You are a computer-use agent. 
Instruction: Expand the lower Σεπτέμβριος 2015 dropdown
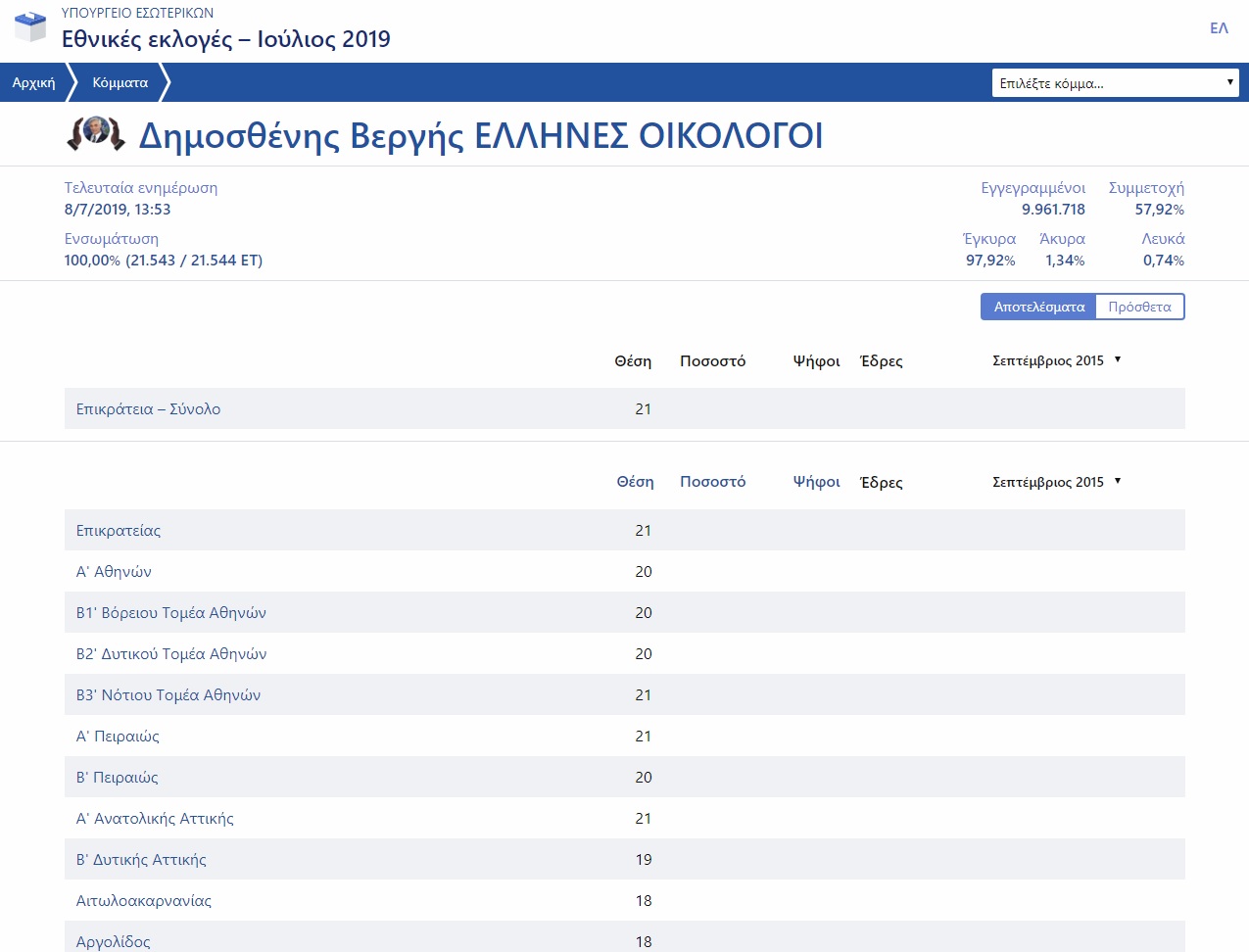click(x=1056, y=482)
